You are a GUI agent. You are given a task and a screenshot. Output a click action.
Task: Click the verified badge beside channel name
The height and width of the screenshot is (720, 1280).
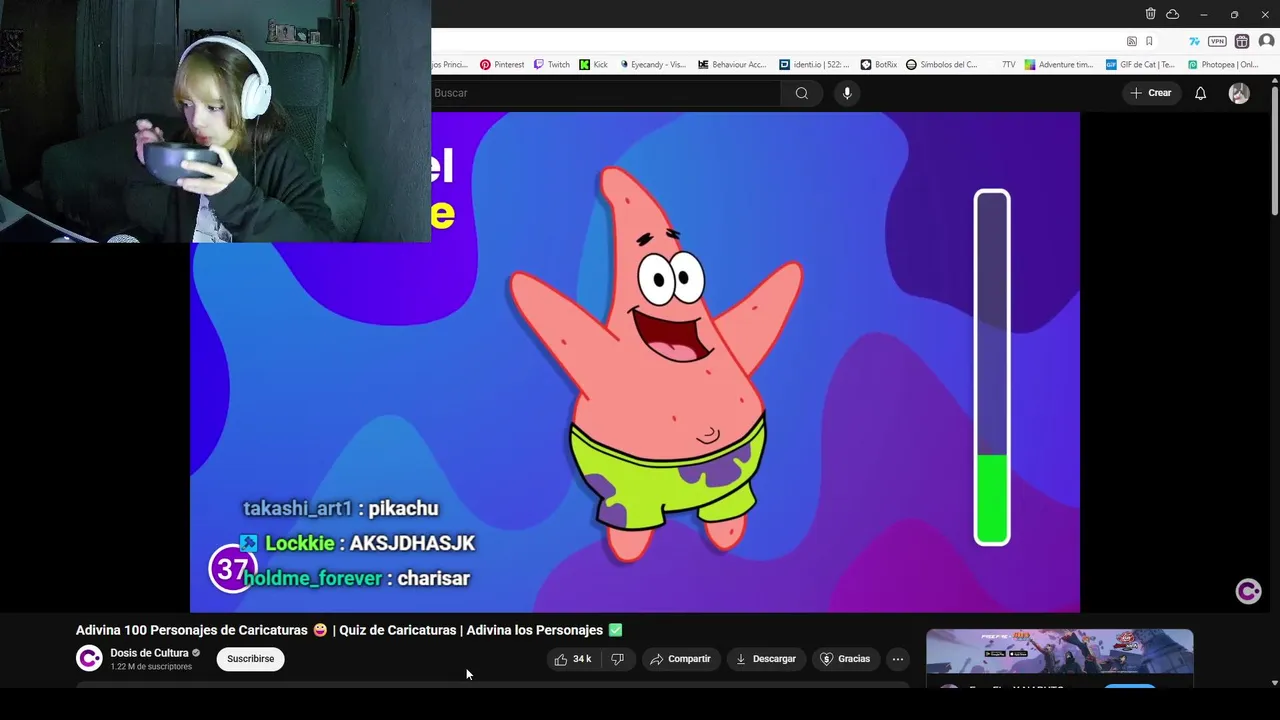coord(196,653)
